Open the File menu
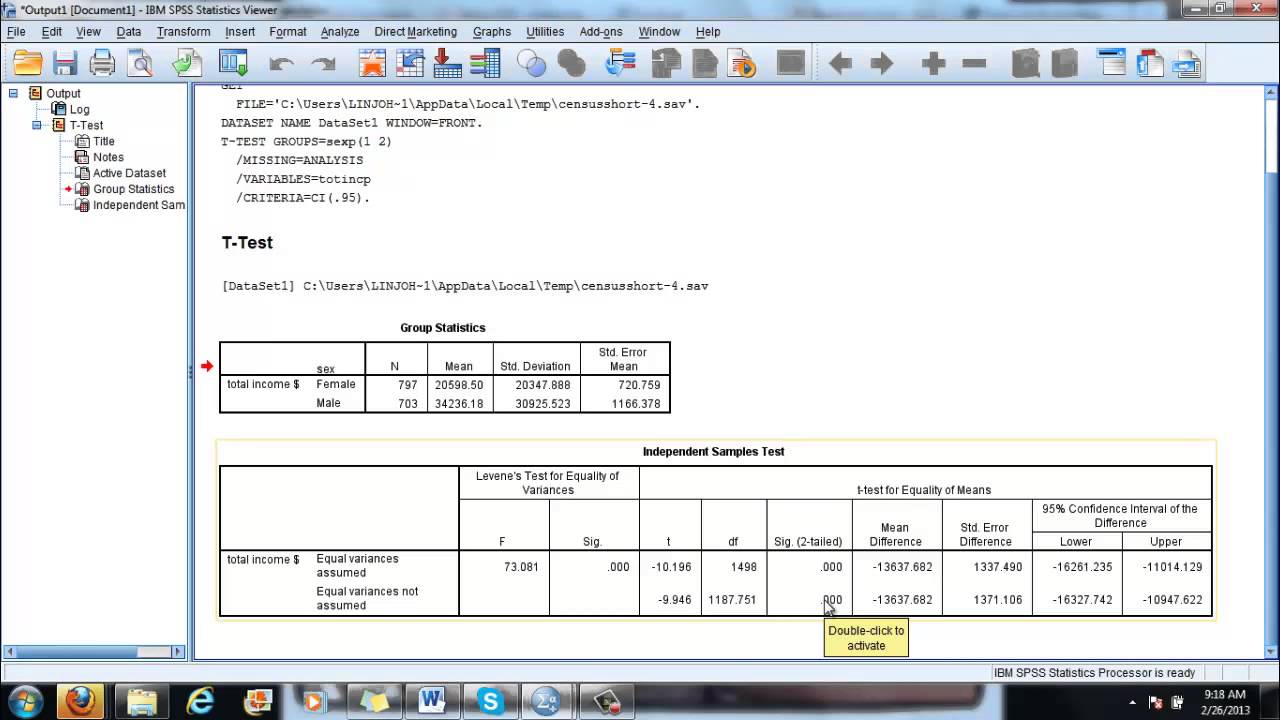Screen dimensions: 1280x720 point(16,32)
